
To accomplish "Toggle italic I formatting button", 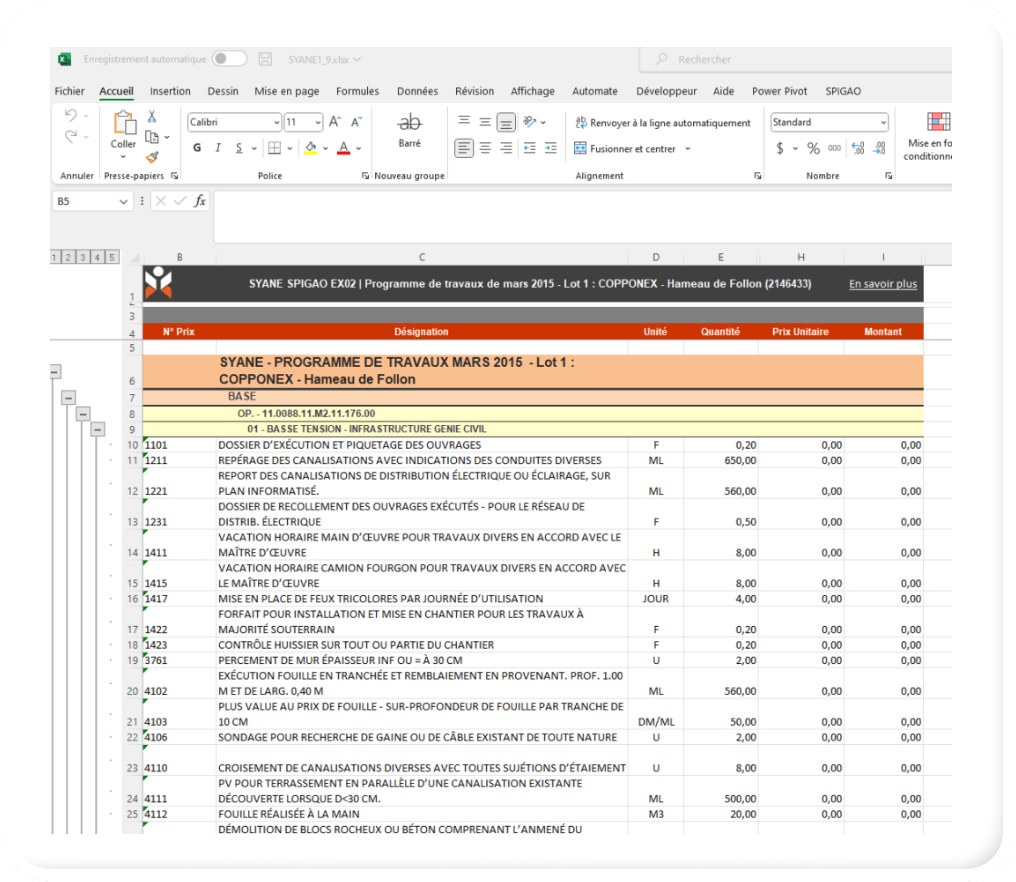I will pos(219,148).
